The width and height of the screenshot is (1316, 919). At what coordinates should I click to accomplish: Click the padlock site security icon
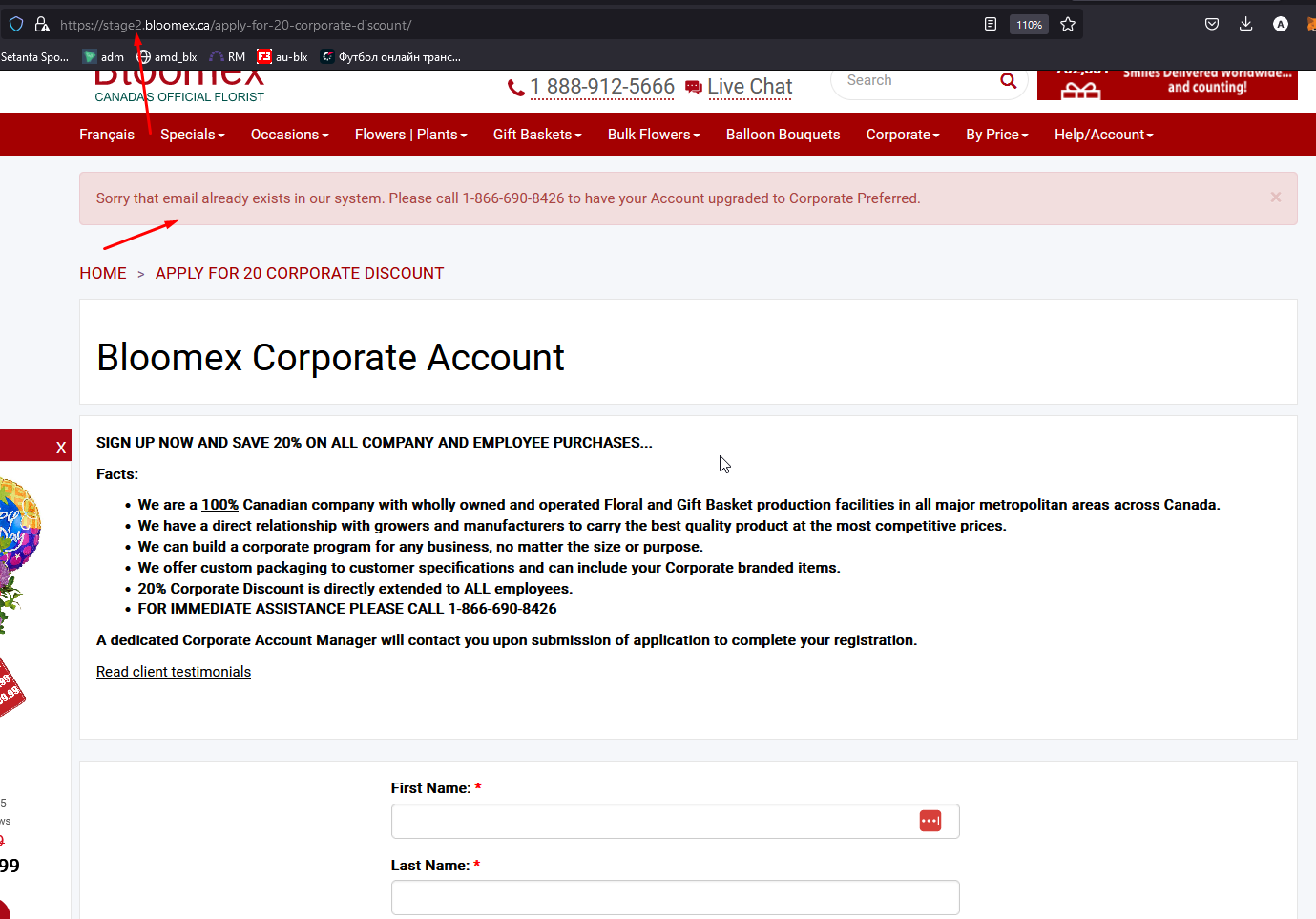coord(42,24)
